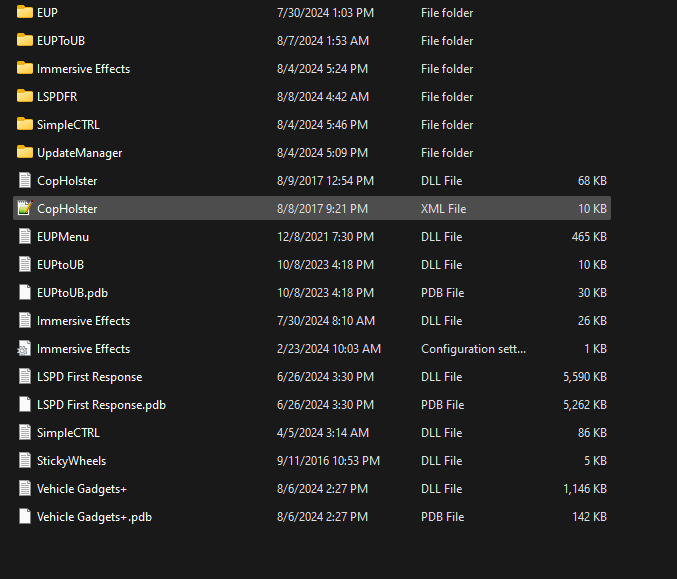Click the EUP folder icon
Viewport: 677px width, 579px height.
click(25, 13)
